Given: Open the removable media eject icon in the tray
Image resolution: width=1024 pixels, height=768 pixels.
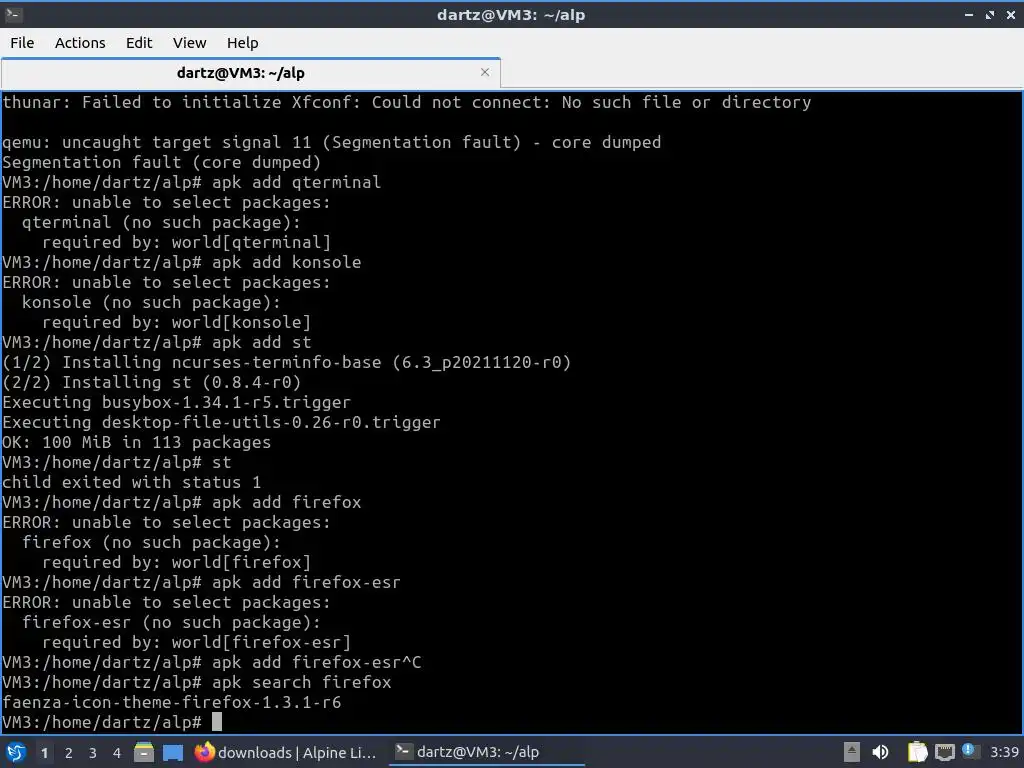Looking at the screenshot, I should coord(852,752).
